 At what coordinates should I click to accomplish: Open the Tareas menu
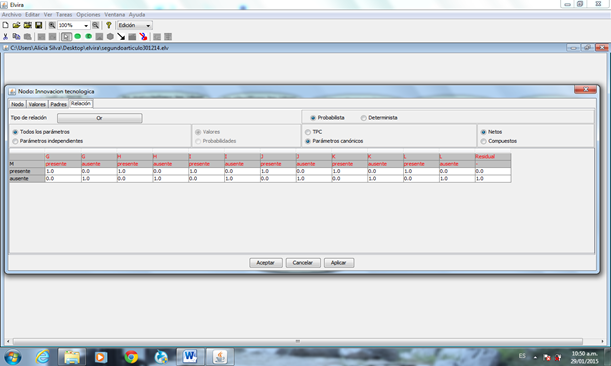pyautogui.click(x=64, y=14)
